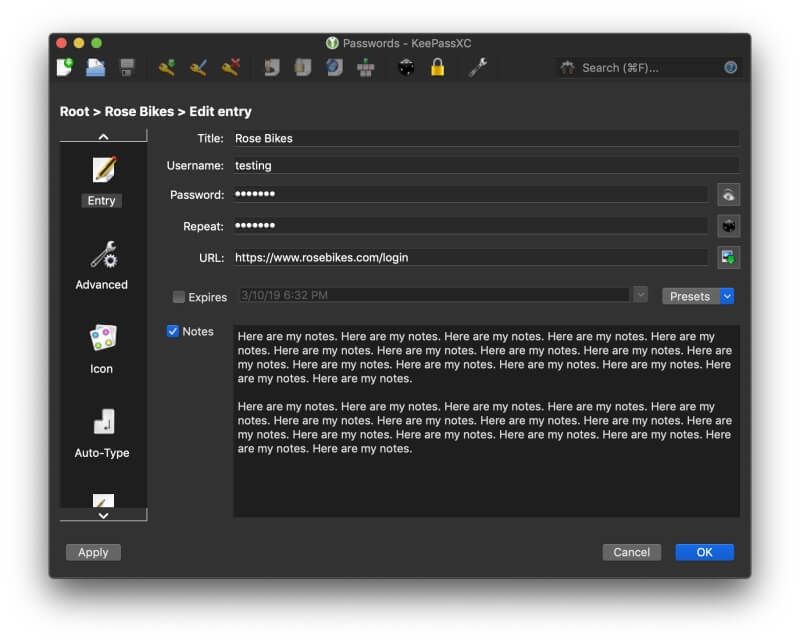Click the Perform Auto-Type toolbar icon

point(365,67)
